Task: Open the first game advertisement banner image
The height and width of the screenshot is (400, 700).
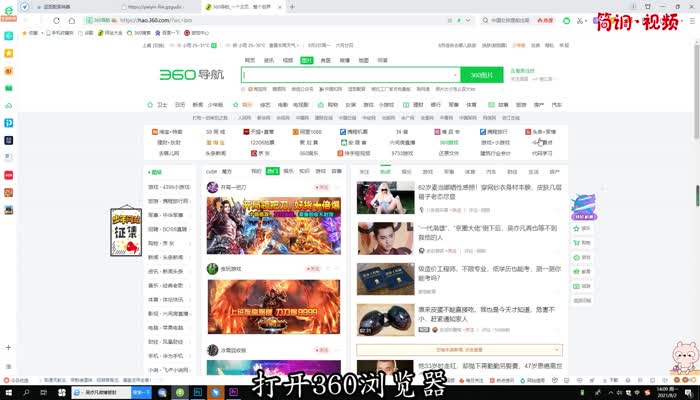Action: pyautogui.click(x=274, y=225)
